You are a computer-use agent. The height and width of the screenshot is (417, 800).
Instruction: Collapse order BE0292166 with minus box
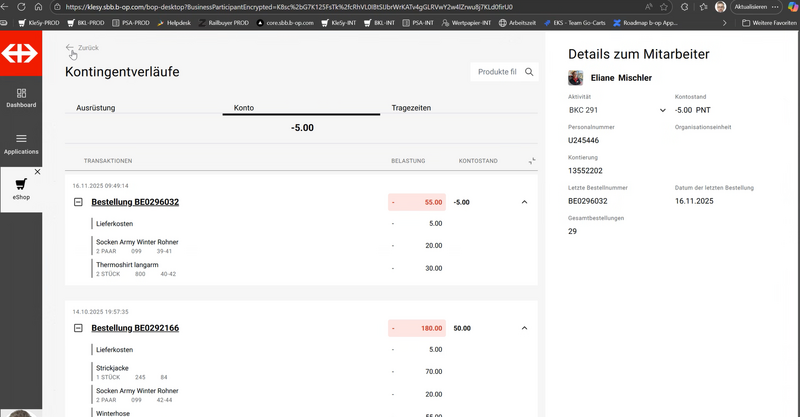(x=78, y=328)
